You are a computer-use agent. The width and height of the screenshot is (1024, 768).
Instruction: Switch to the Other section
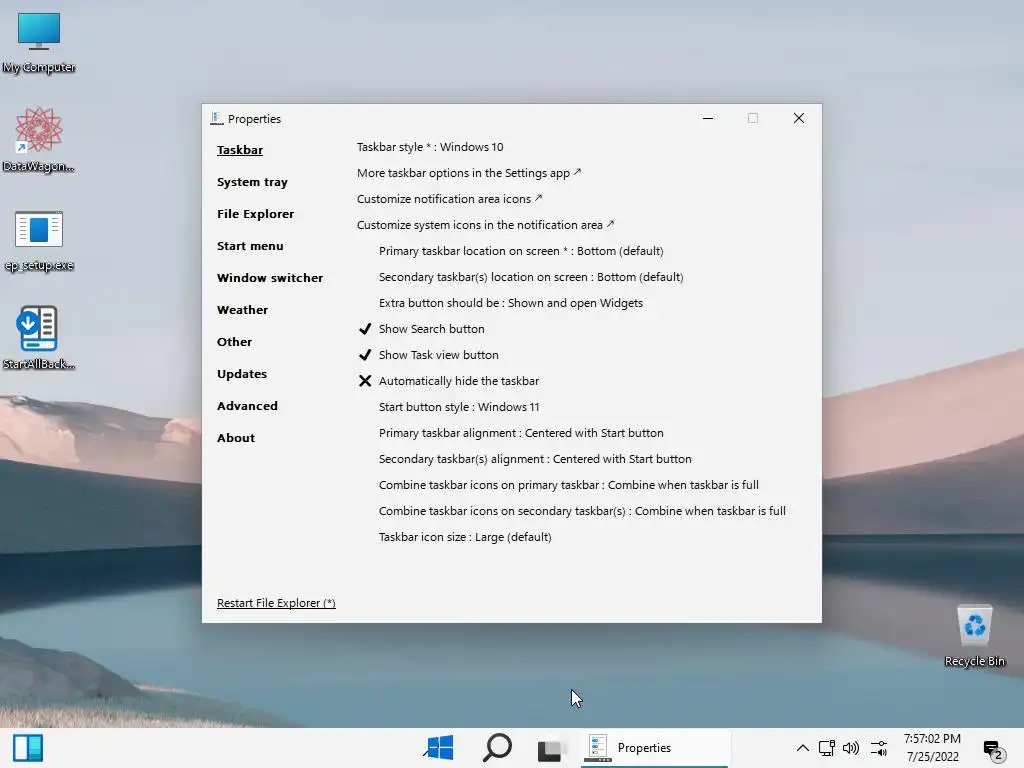pos(234,342)
